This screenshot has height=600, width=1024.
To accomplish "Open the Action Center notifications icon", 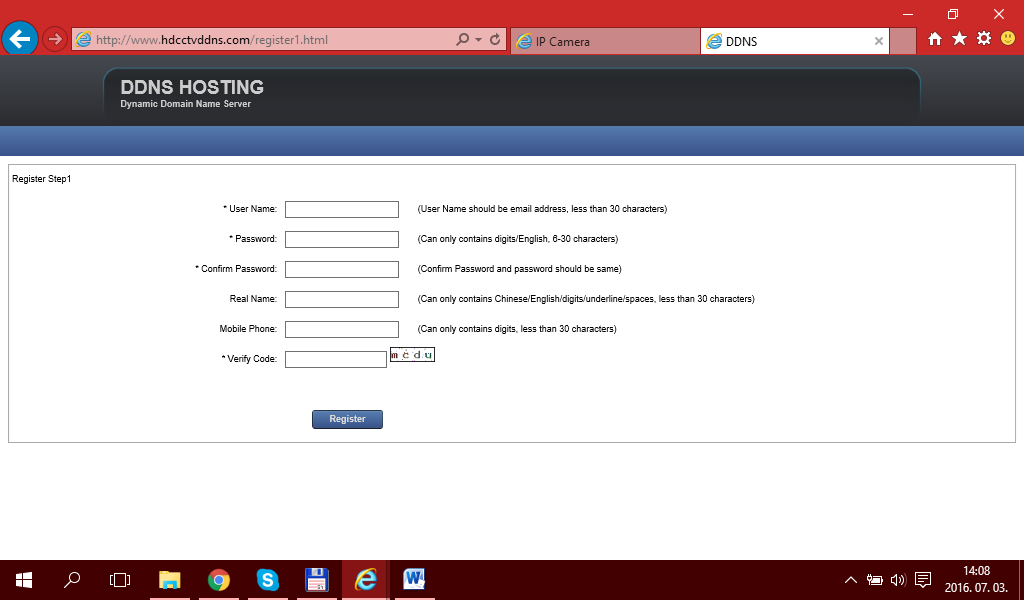I will point(923,580).
